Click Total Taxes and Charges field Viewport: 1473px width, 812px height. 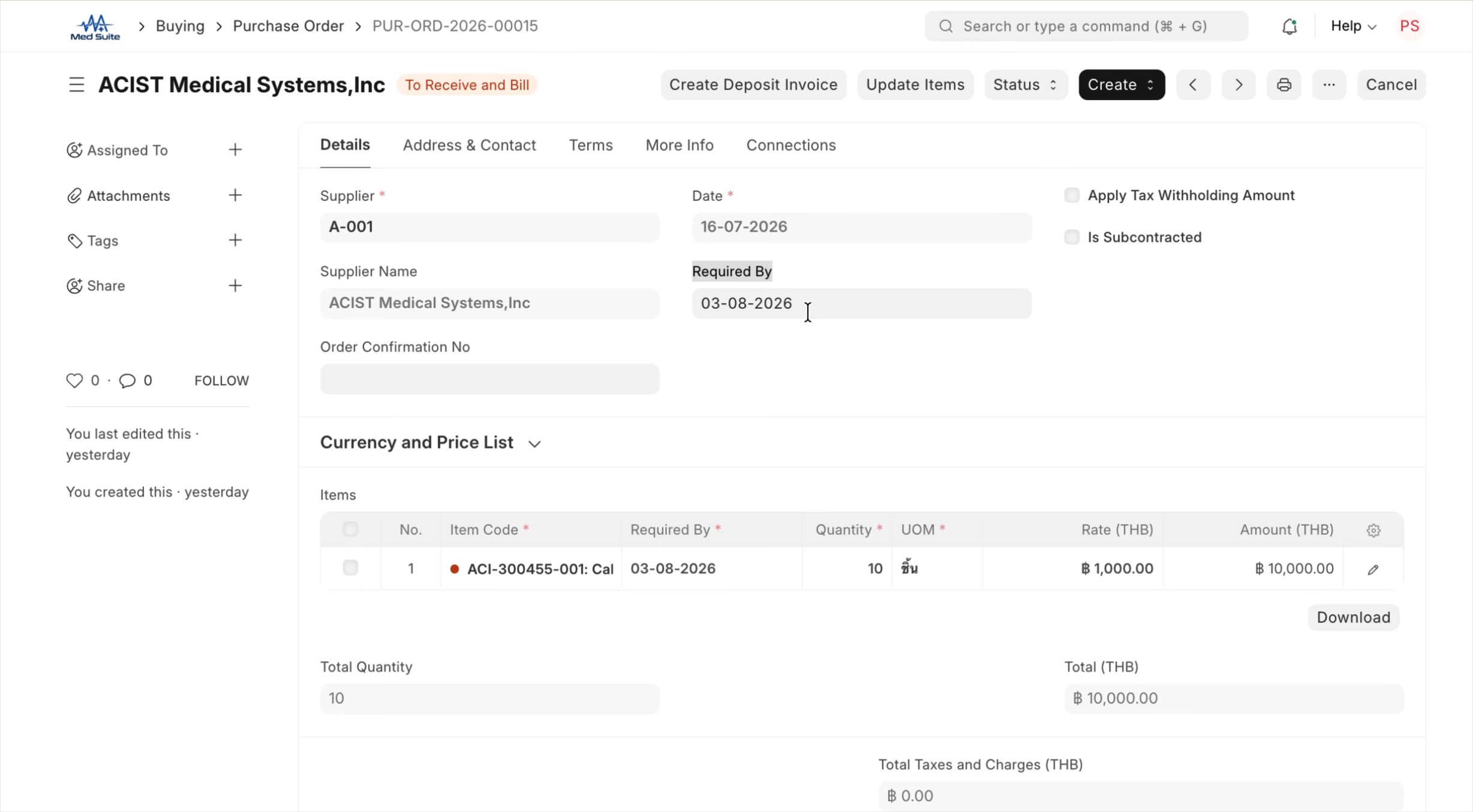pos(1141,796)
